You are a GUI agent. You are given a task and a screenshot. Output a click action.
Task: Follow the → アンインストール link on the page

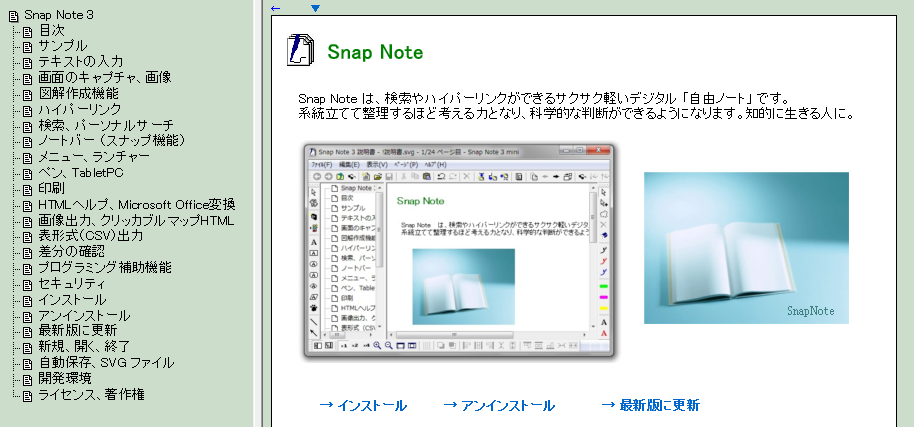(x=499, y=405)
